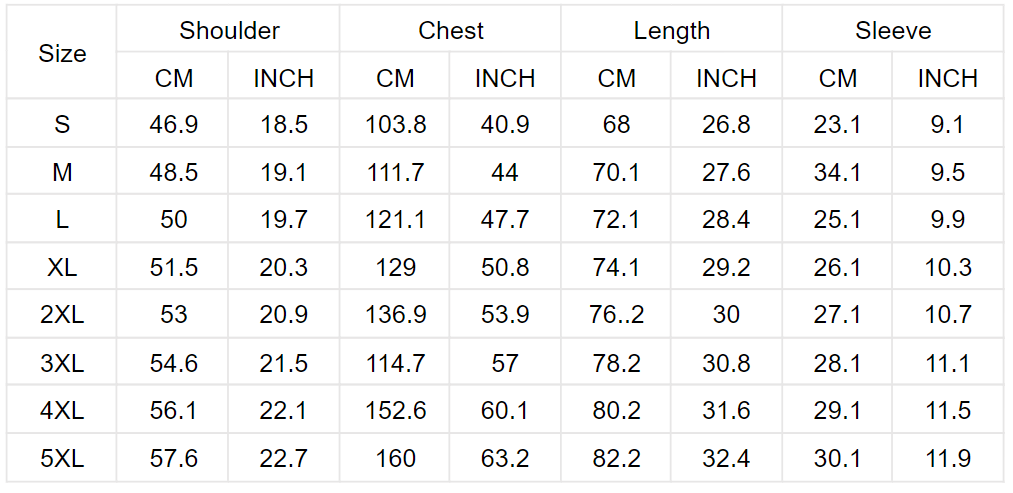Screen dimensions: 1013x493
Task: Select the Shoulder column header
Action: pos(229,30)
